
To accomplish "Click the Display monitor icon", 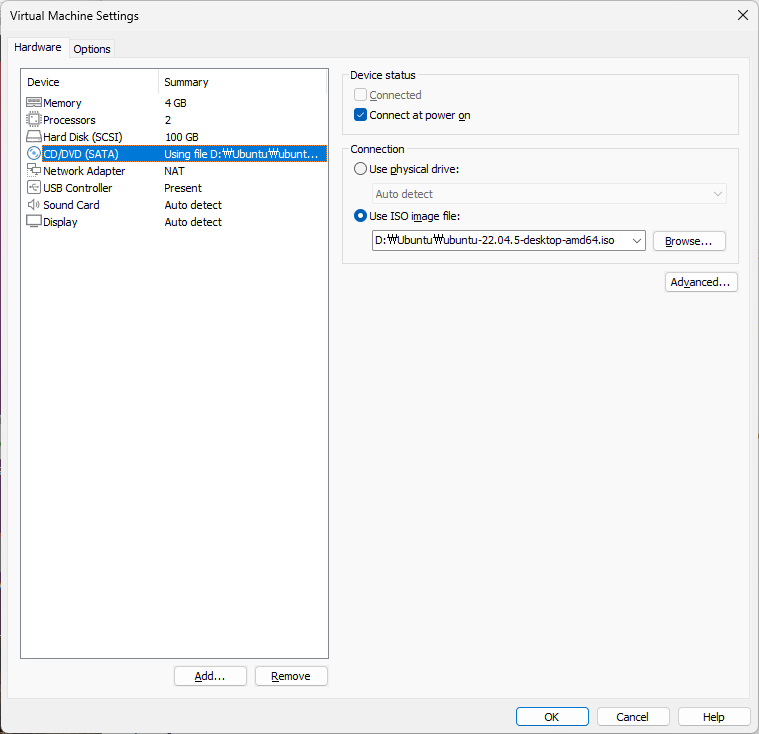I will coord(33,221).
